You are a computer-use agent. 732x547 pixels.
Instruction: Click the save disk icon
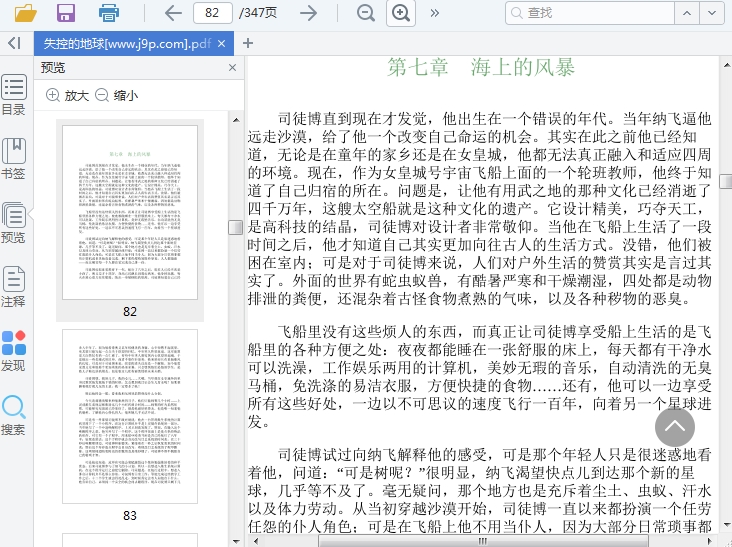tap(66, 13)
